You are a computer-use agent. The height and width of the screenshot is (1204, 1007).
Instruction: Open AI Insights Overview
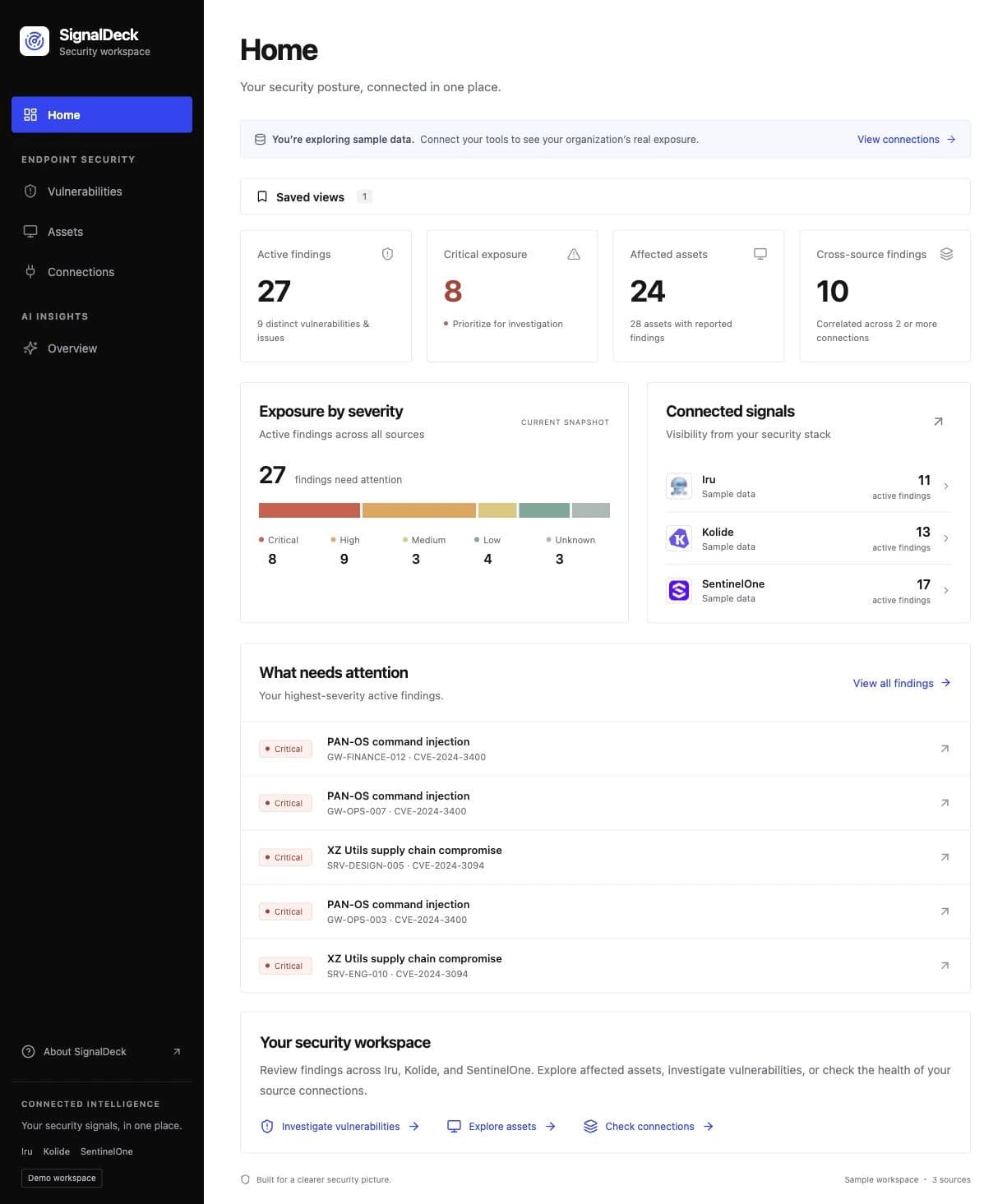[x=102, y=348]
